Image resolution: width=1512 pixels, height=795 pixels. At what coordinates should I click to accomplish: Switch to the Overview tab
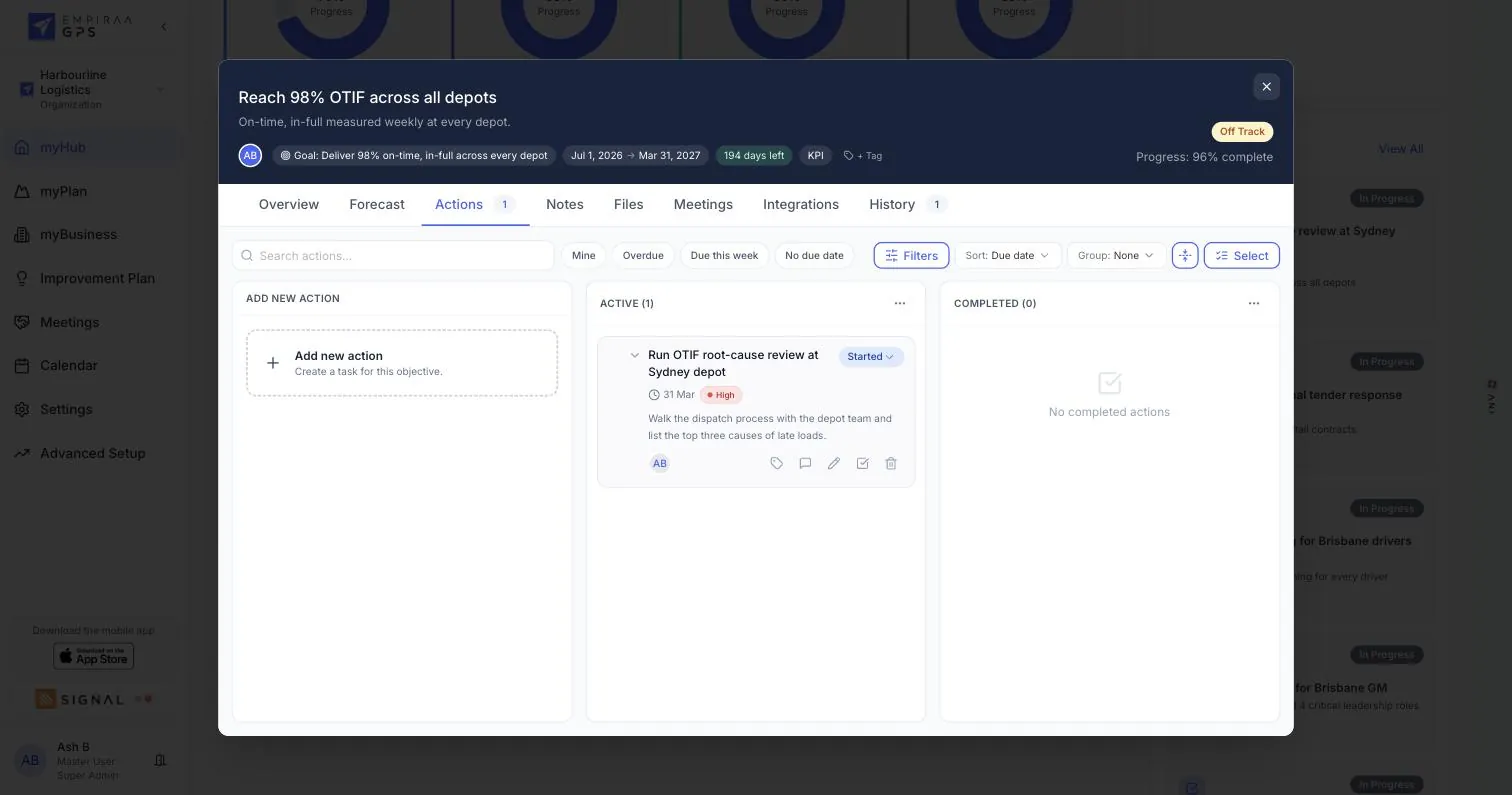pyautogui.click(x=289, y=204)
